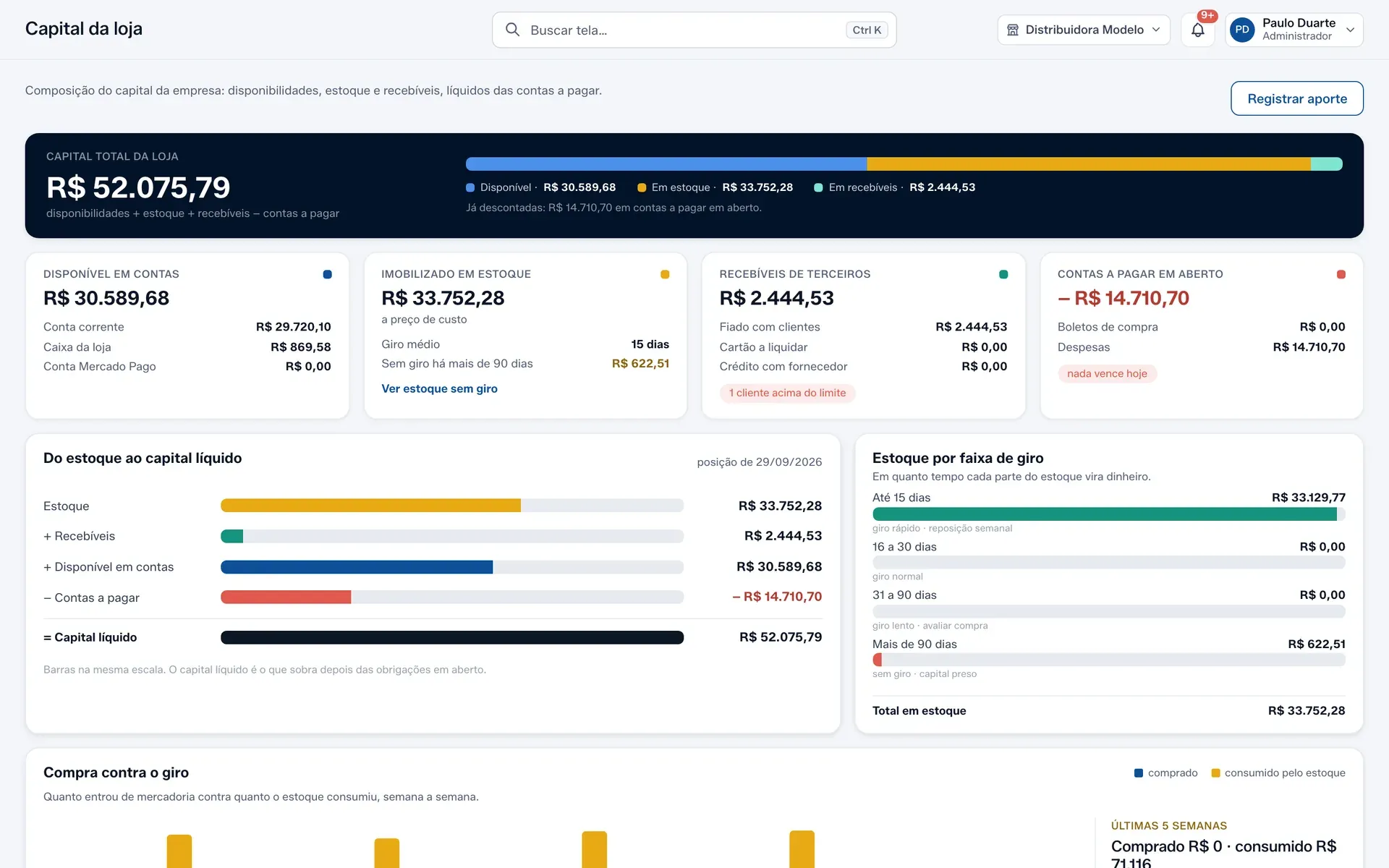This screenshot has height=868, width=1389.
Task: Click the blue dot on Disponível em contas card
Action: tap(327, 274)
